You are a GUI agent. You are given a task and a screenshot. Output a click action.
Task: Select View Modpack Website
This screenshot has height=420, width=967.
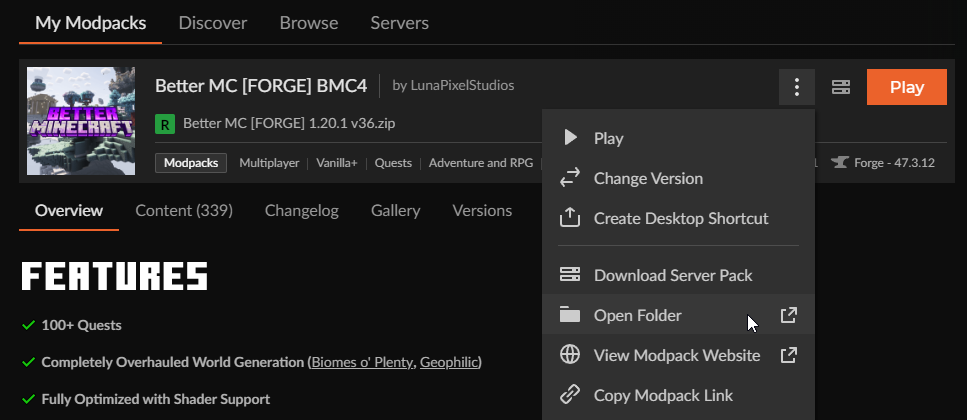678,355
